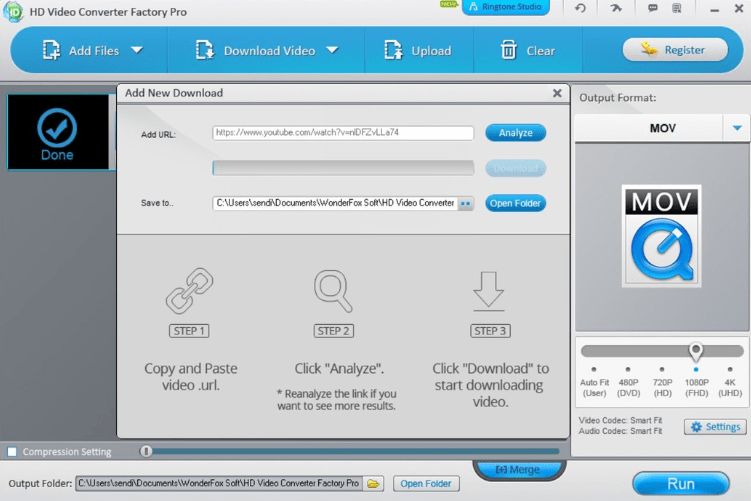Click the Step 3 download arrow icon
The height and width of the screenshot is (501, 751).
pos(489,291)
